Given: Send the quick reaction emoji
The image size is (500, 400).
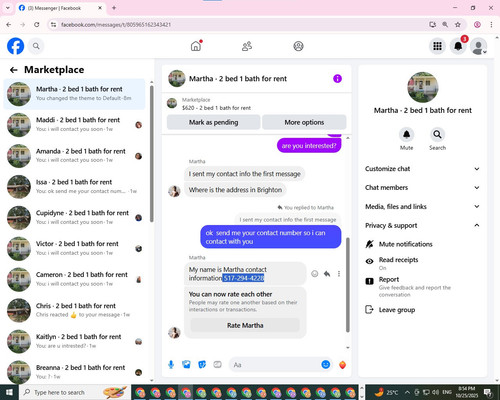Looking at the screenshot, I should click(x=342, y=365).
